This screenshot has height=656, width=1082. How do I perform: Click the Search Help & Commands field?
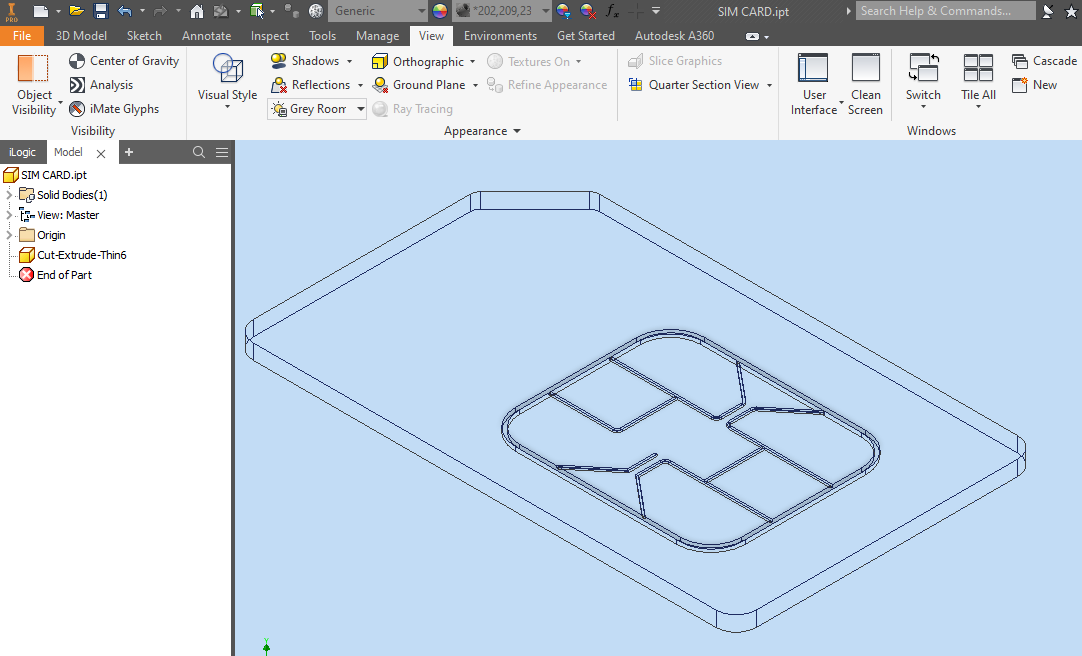click(945, 11)
